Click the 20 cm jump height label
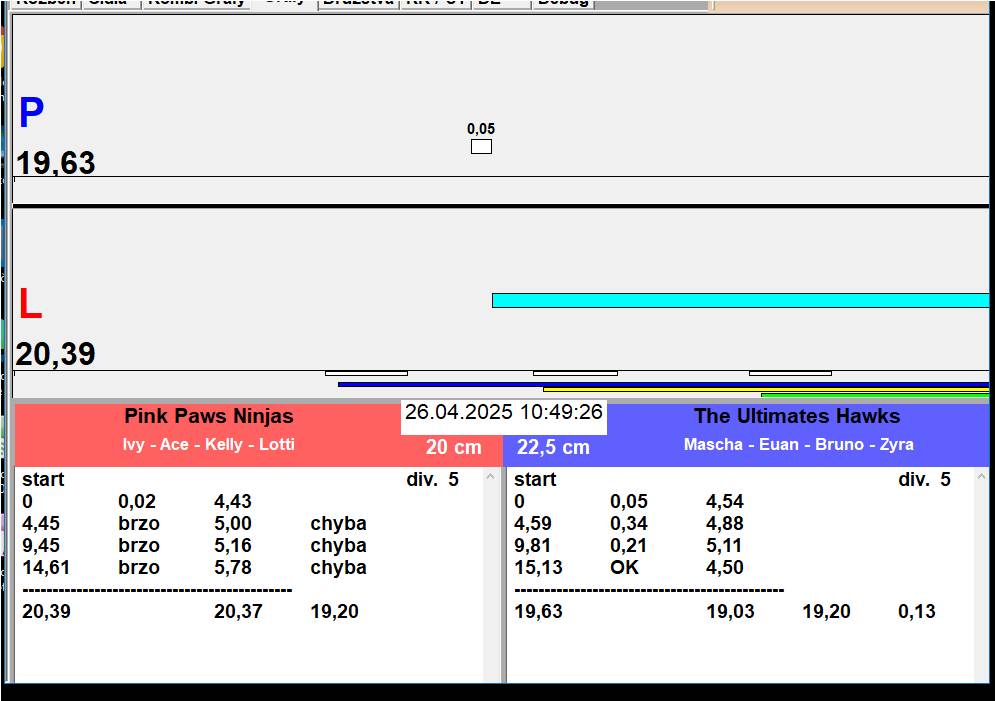 click(454, 447)
